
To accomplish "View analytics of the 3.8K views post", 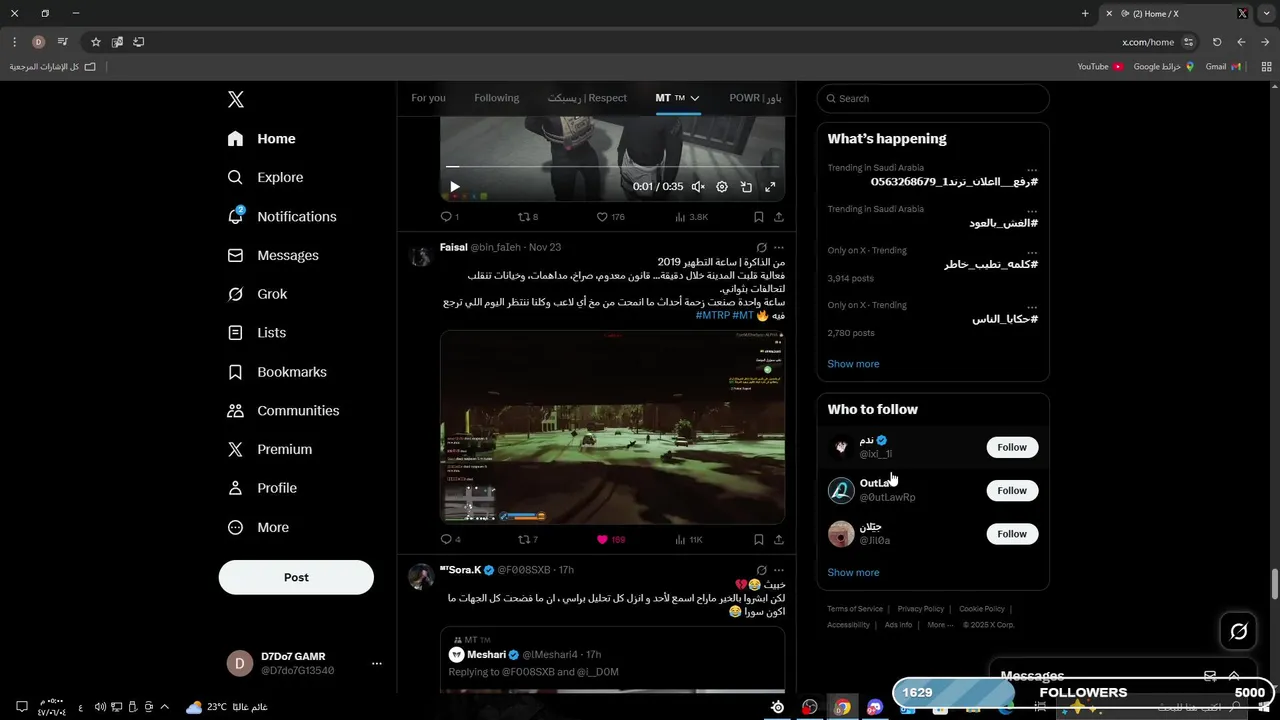I will pyautogui.click(x=691, y=216).
